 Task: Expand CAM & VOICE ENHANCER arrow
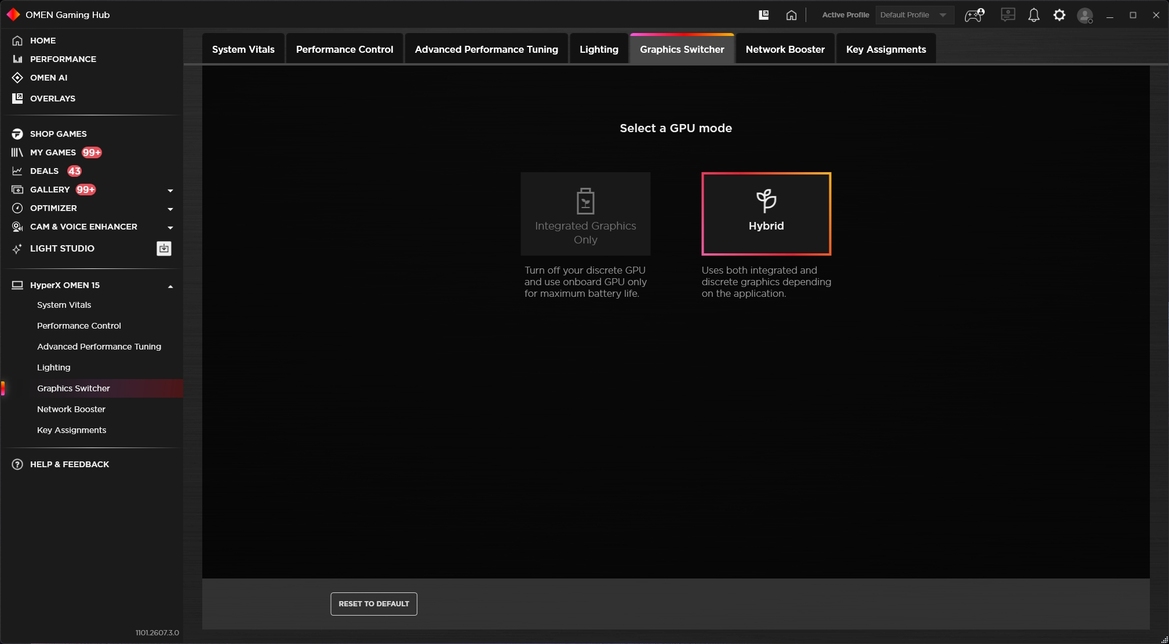tap(170, 227)
